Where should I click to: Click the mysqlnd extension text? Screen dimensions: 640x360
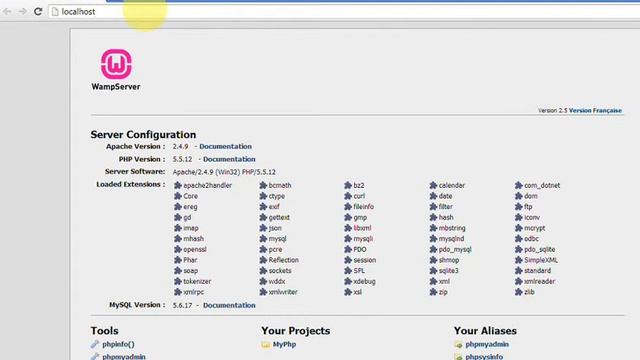pyautogui.click(x=451, y=239)
